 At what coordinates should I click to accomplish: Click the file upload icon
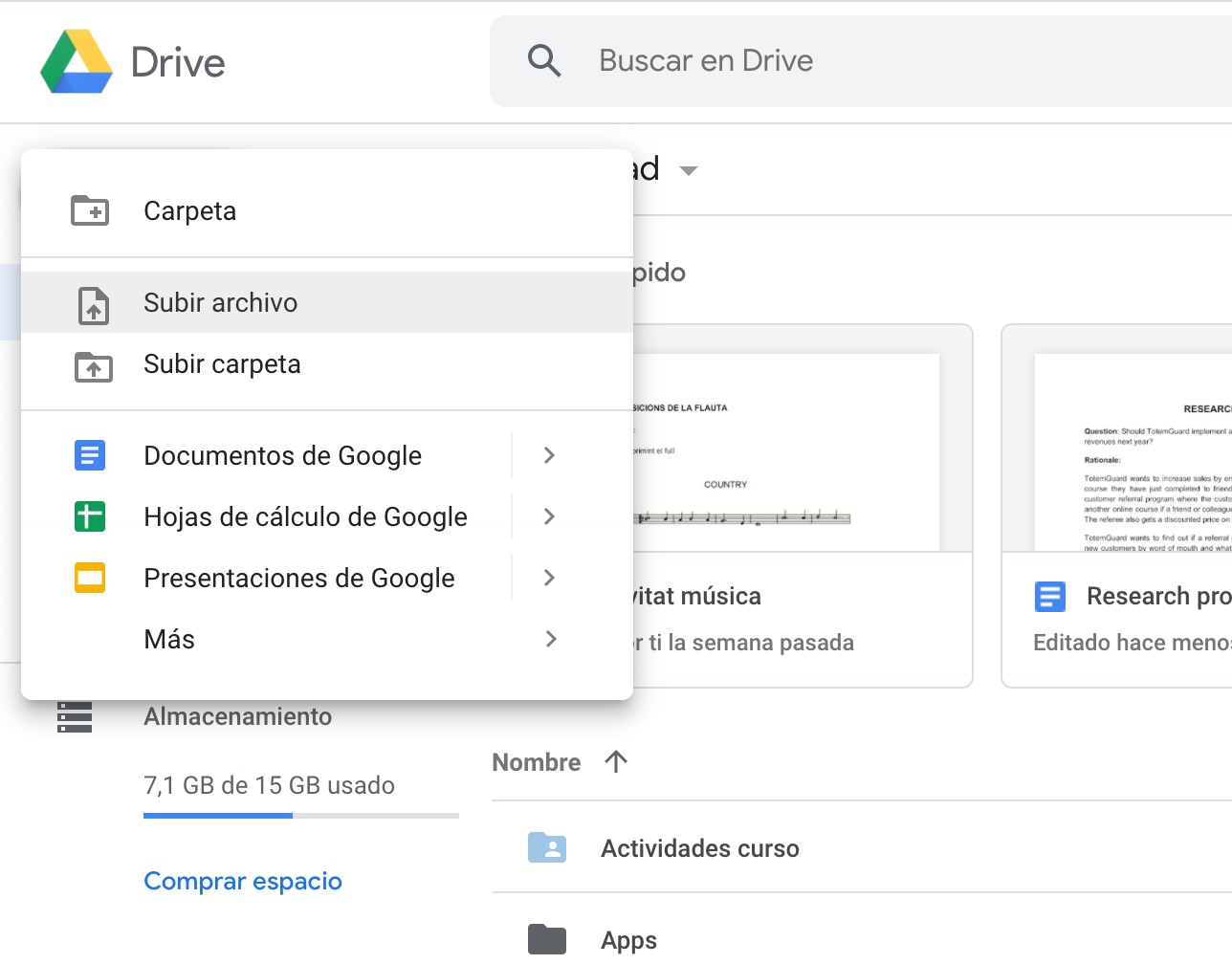click(94, 304)
